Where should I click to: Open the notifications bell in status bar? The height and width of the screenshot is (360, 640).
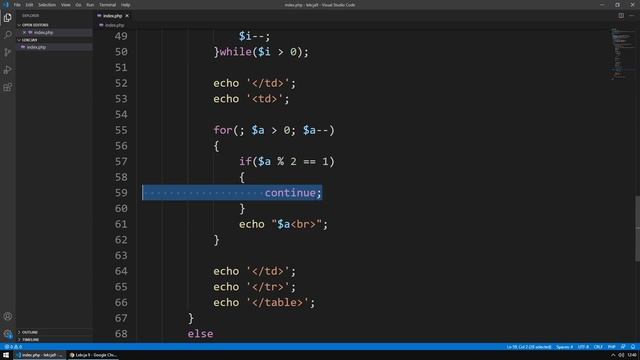633,347
